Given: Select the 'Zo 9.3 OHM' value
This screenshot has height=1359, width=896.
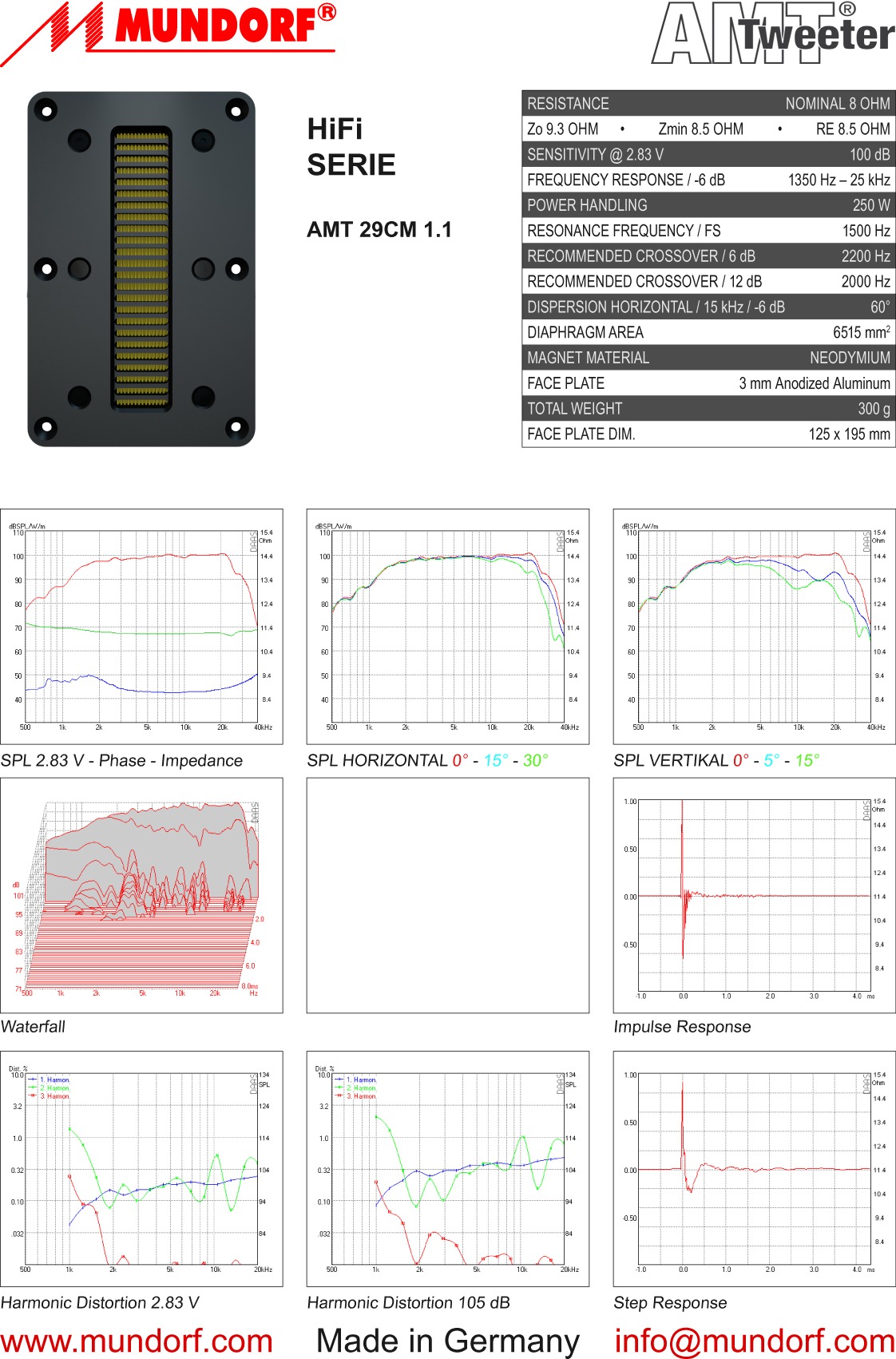Looking at the screenshot, I should coord(562,129).
